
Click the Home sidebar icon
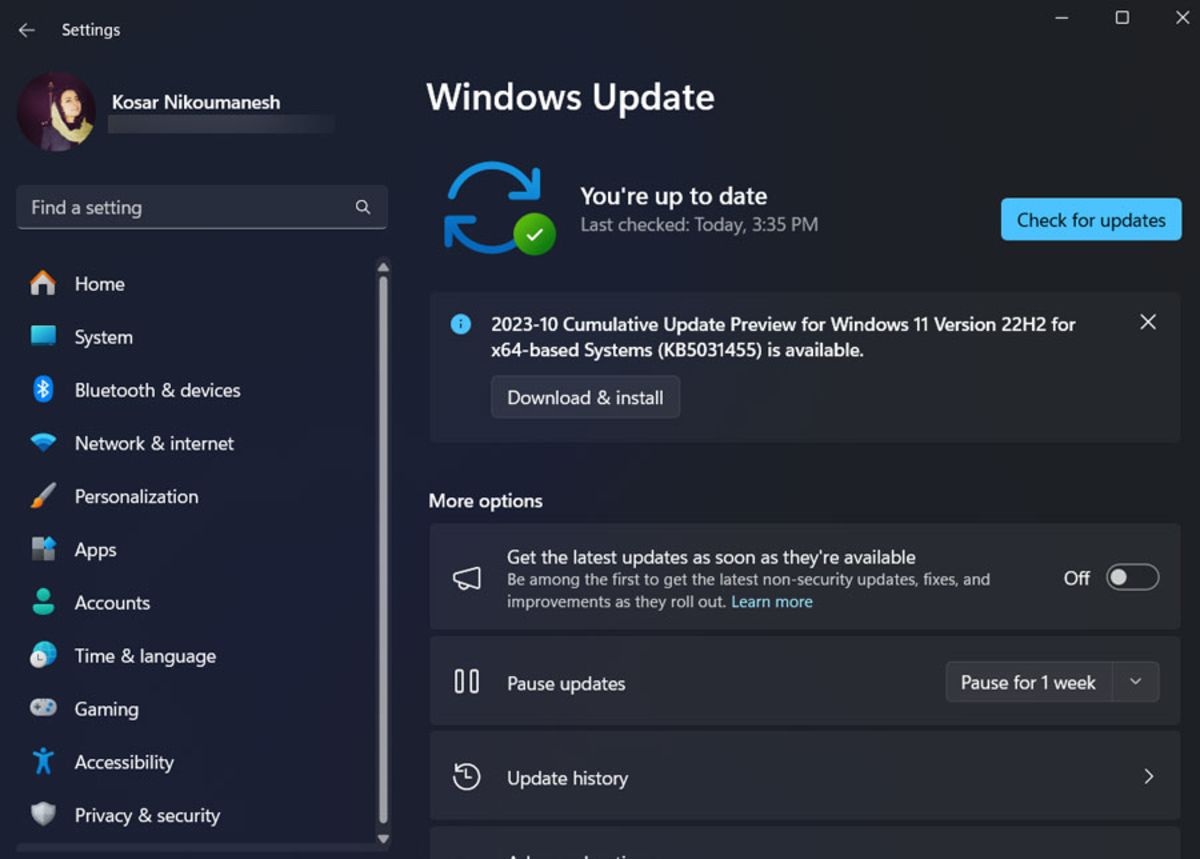(43, 284)
